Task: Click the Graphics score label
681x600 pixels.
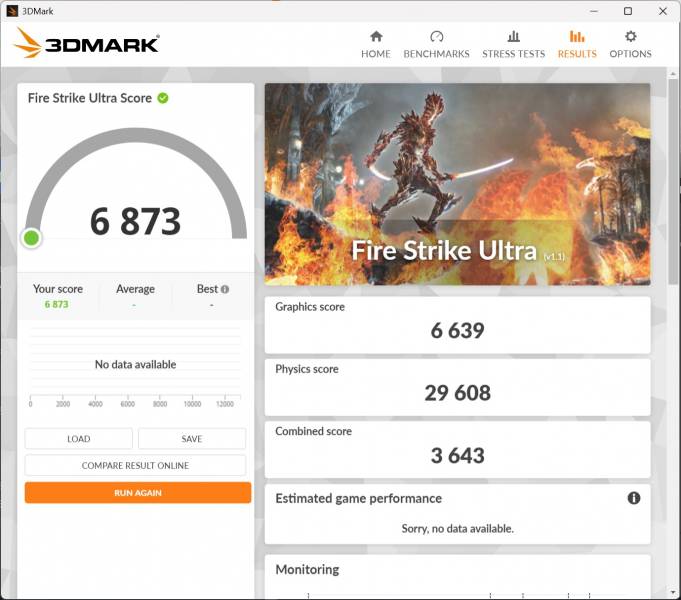Action: [x=310, y=307]
